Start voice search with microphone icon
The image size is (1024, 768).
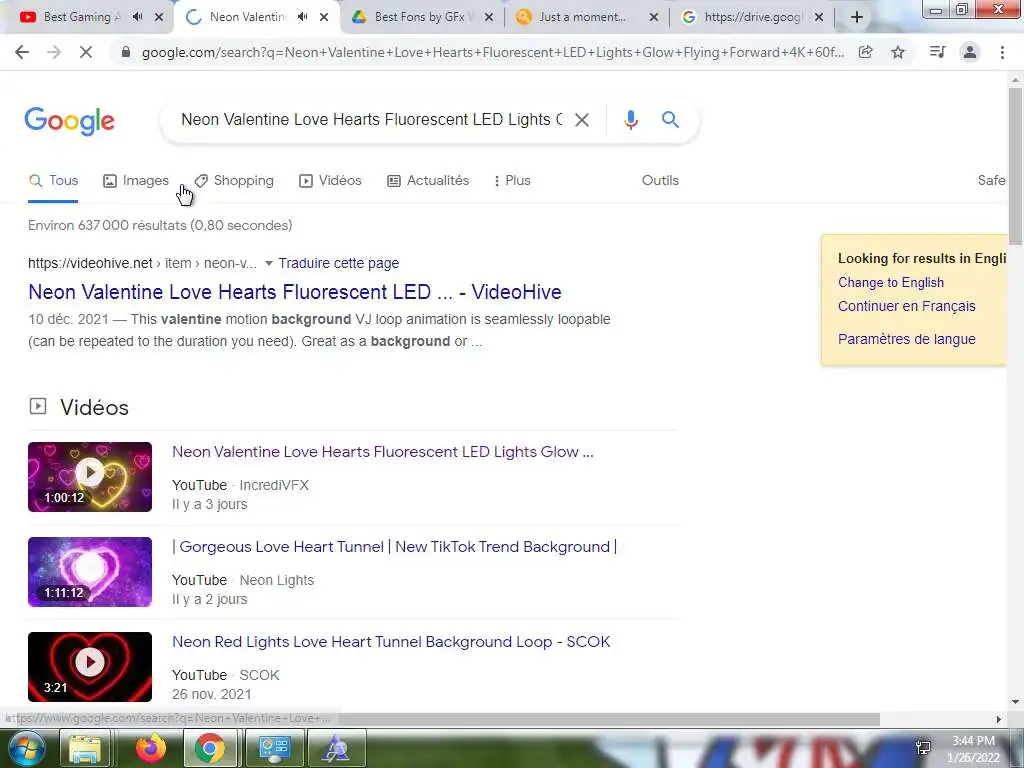click(x=630, y=120)
